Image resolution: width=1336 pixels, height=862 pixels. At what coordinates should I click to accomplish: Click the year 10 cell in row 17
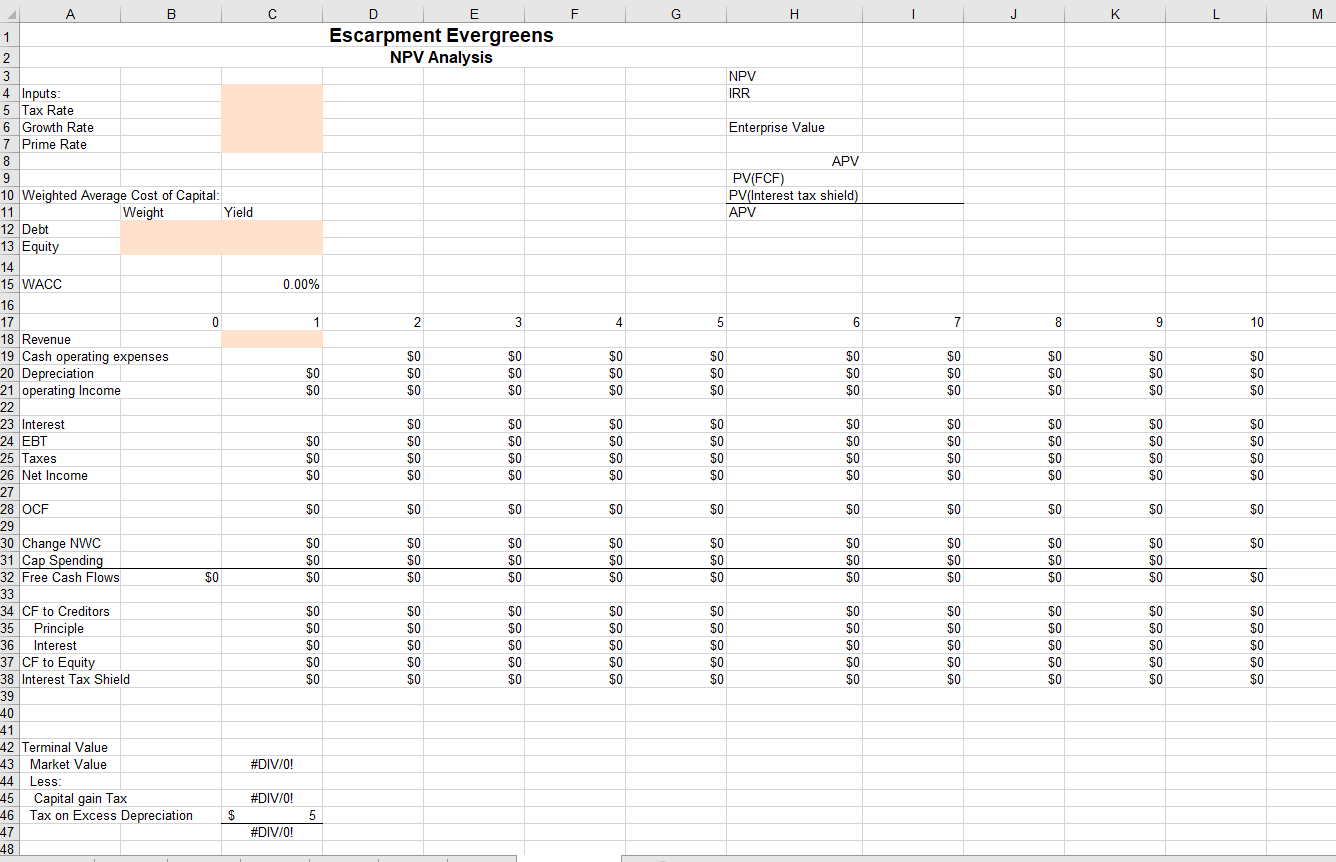pos(1216,322)
